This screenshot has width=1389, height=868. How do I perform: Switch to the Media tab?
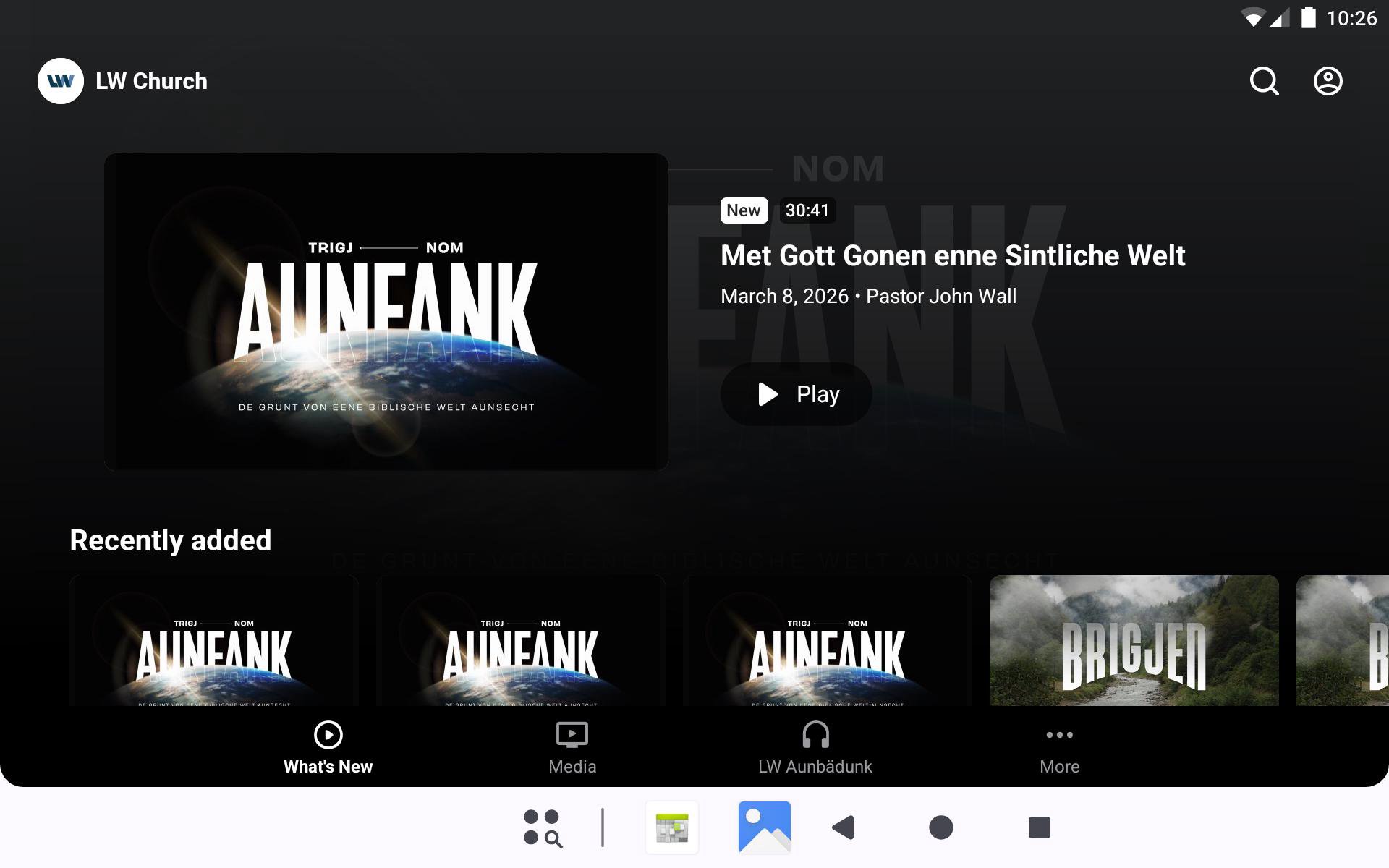pyautogui.click(x=572, y=748)
